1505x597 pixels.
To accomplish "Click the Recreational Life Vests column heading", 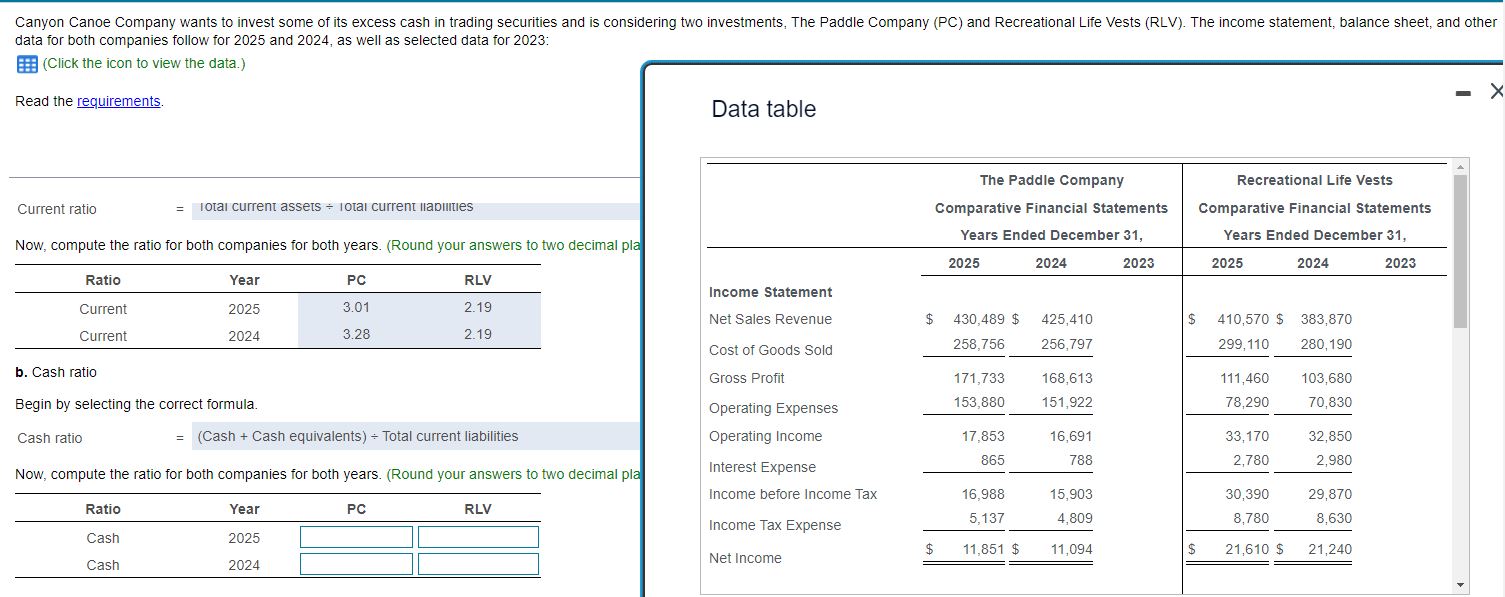I will pos(1313,180).
